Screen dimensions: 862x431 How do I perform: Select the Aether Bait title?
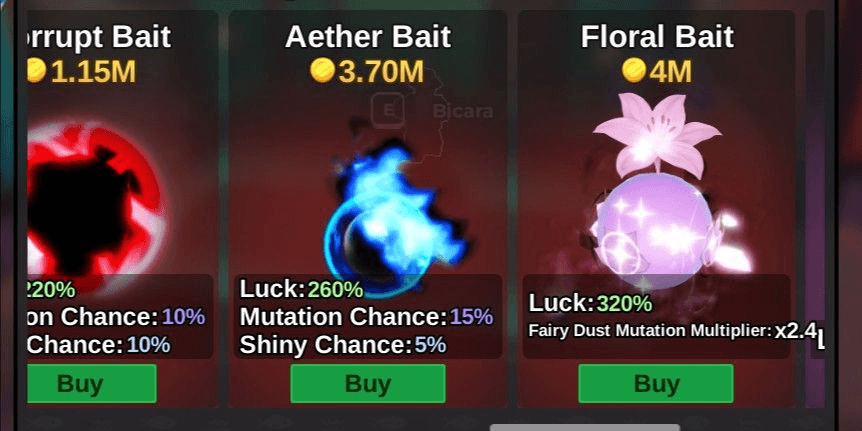pos(368,37)
